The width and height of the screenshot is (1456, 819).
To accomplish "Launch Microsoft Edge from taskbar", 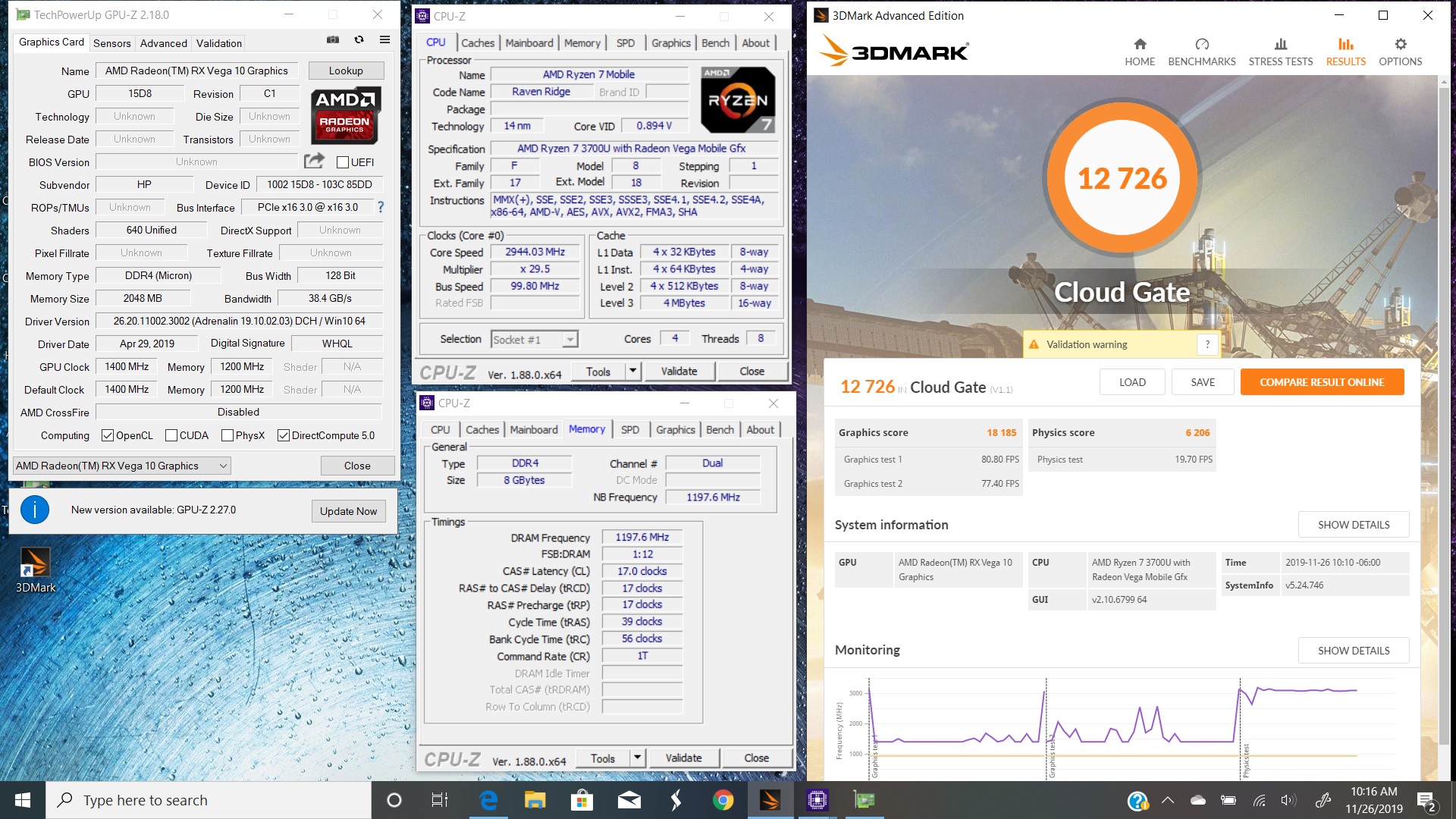I will [x=488, y=800].
